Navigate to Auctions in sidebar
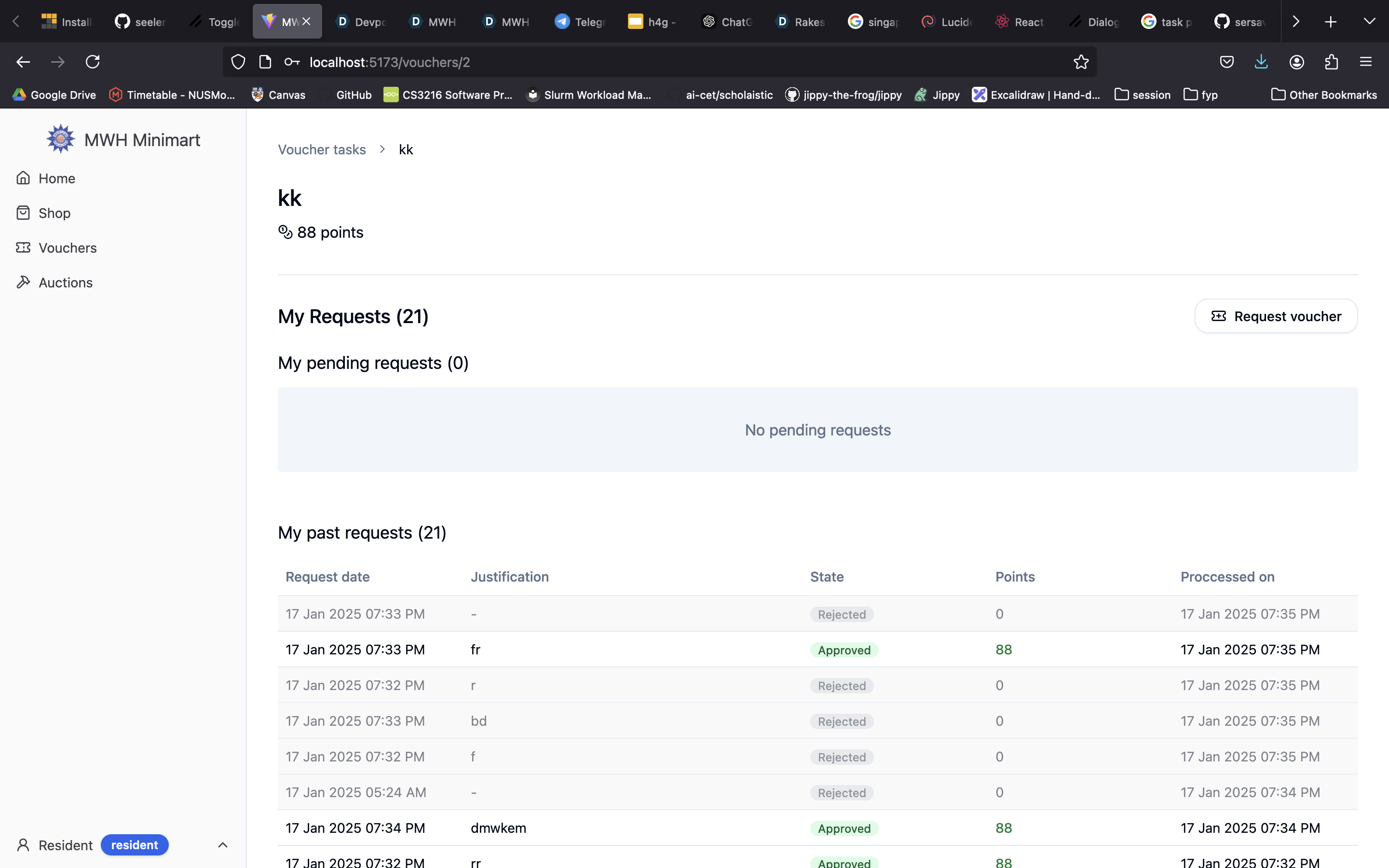This screenshot has height=868, width=1389. click(x=65, y=283)
